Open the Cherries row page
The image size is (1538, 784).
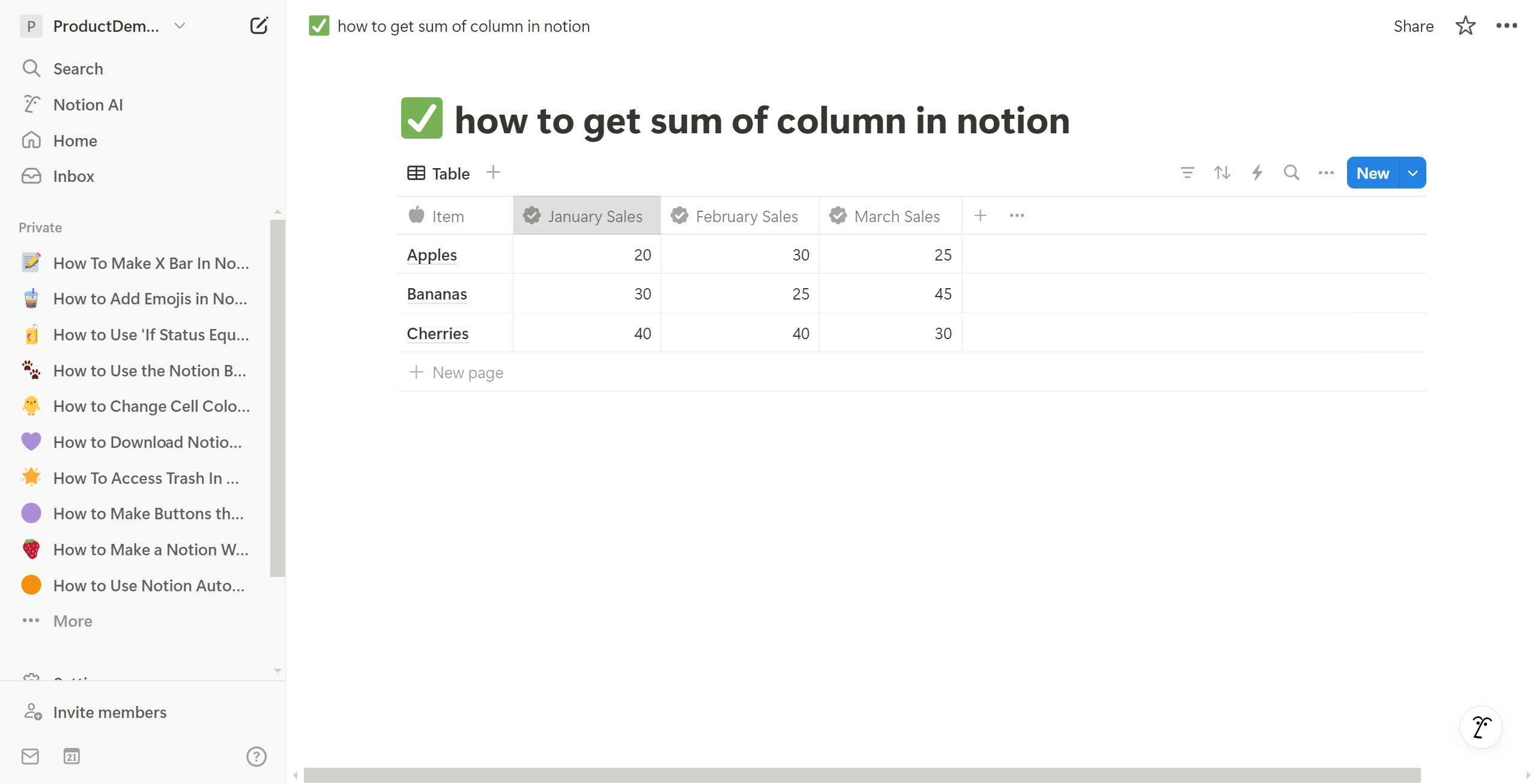coord(437,333)
